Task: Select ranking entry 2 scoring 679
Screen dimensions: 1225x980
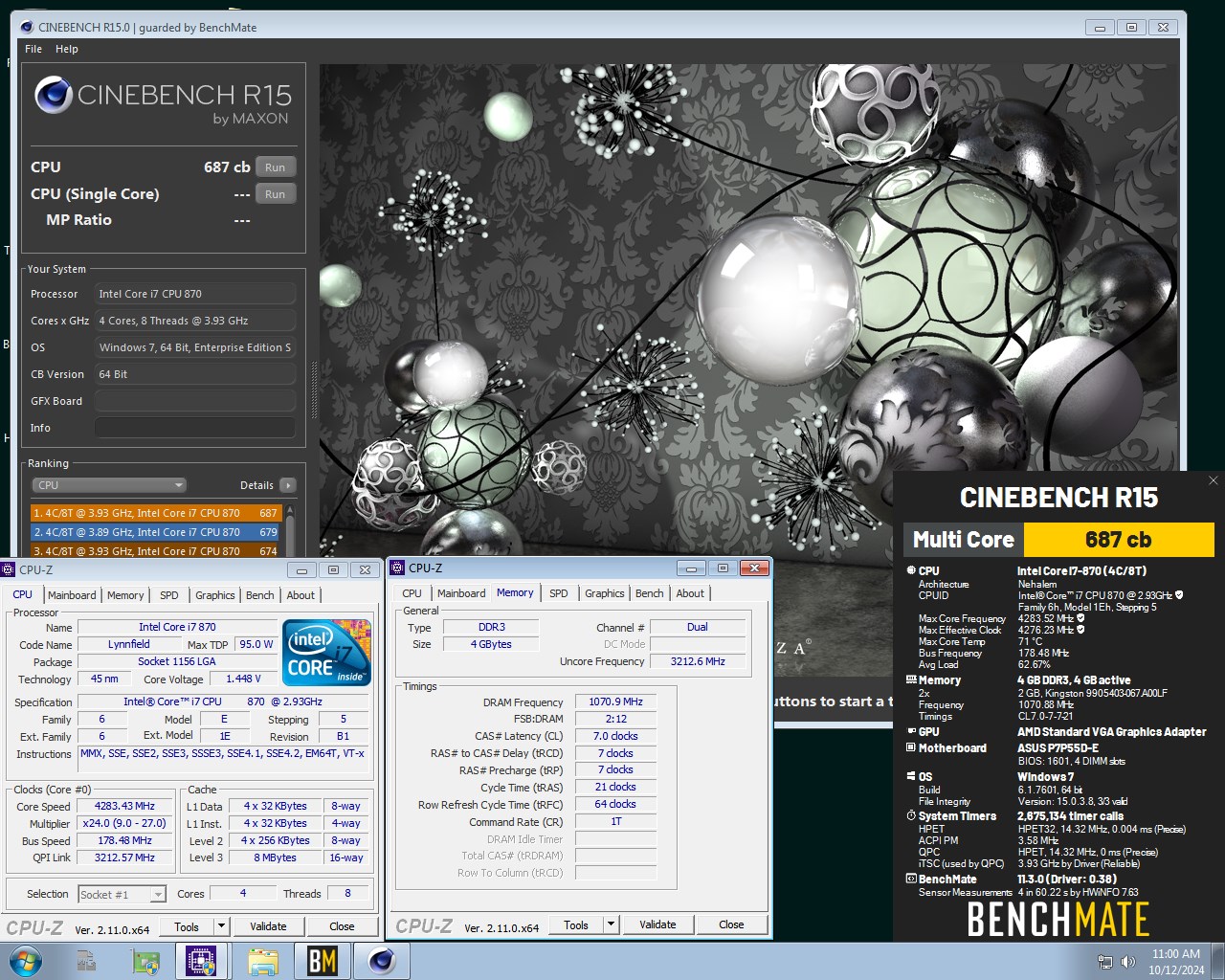Action: click(156, 532)
